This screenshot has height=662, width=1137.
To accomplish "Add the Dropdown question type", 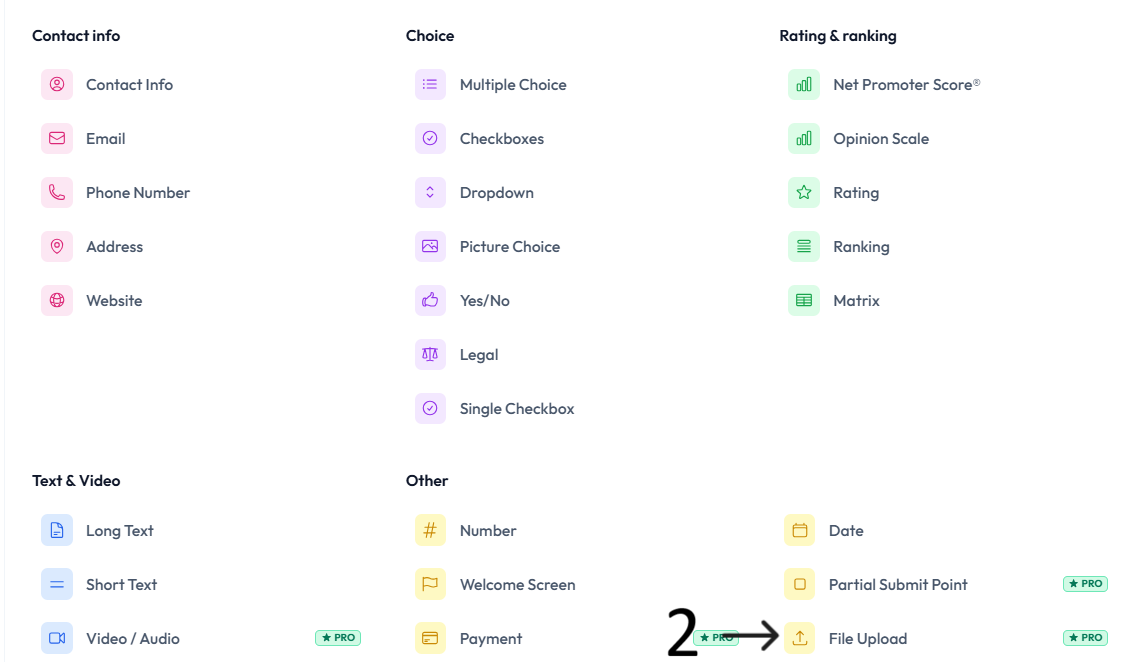I will click(x=497, y=193).
